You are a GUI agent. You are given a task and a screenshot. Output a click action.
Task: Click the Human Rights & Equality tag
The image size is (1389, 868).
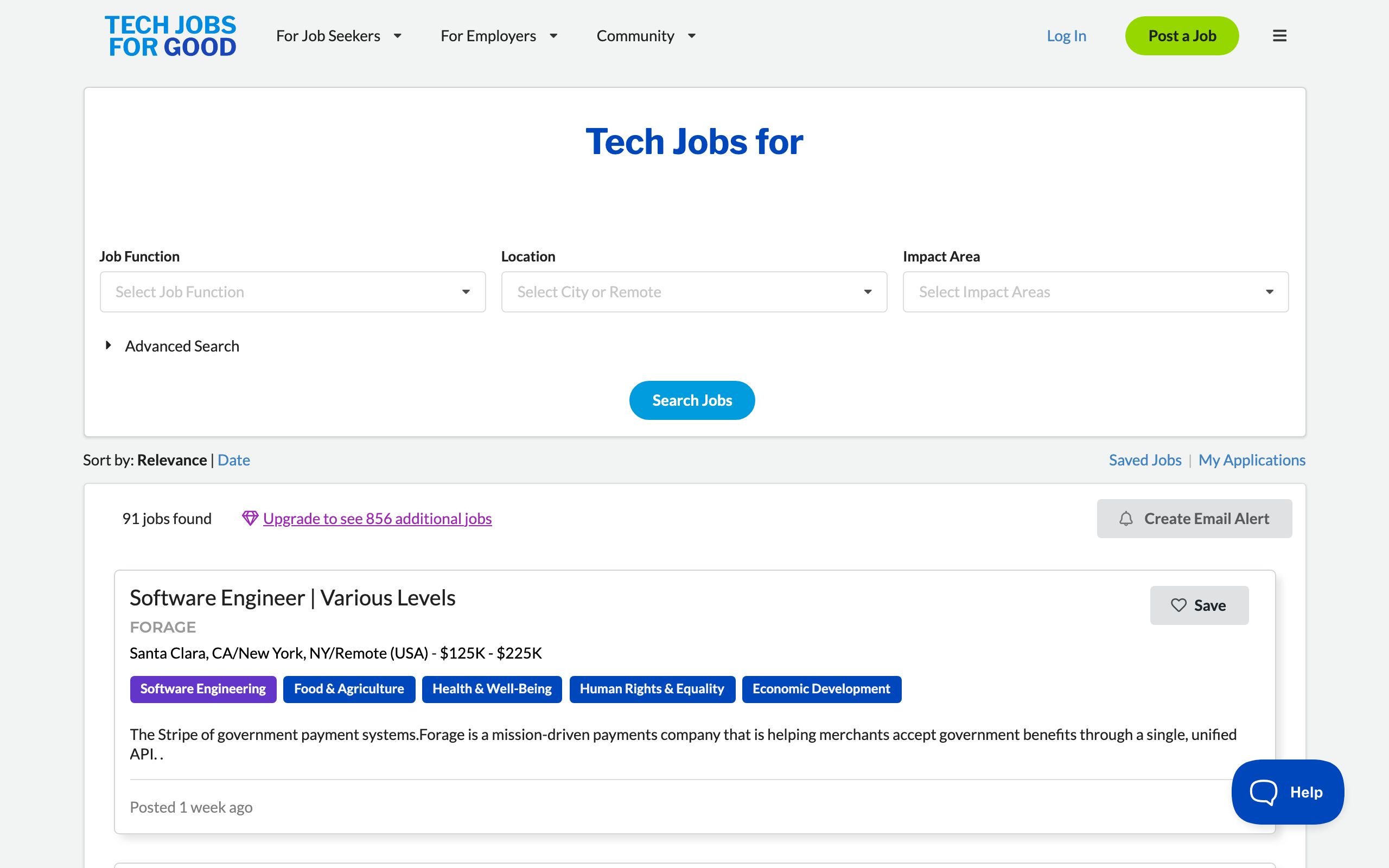click(x=652, y=689)
